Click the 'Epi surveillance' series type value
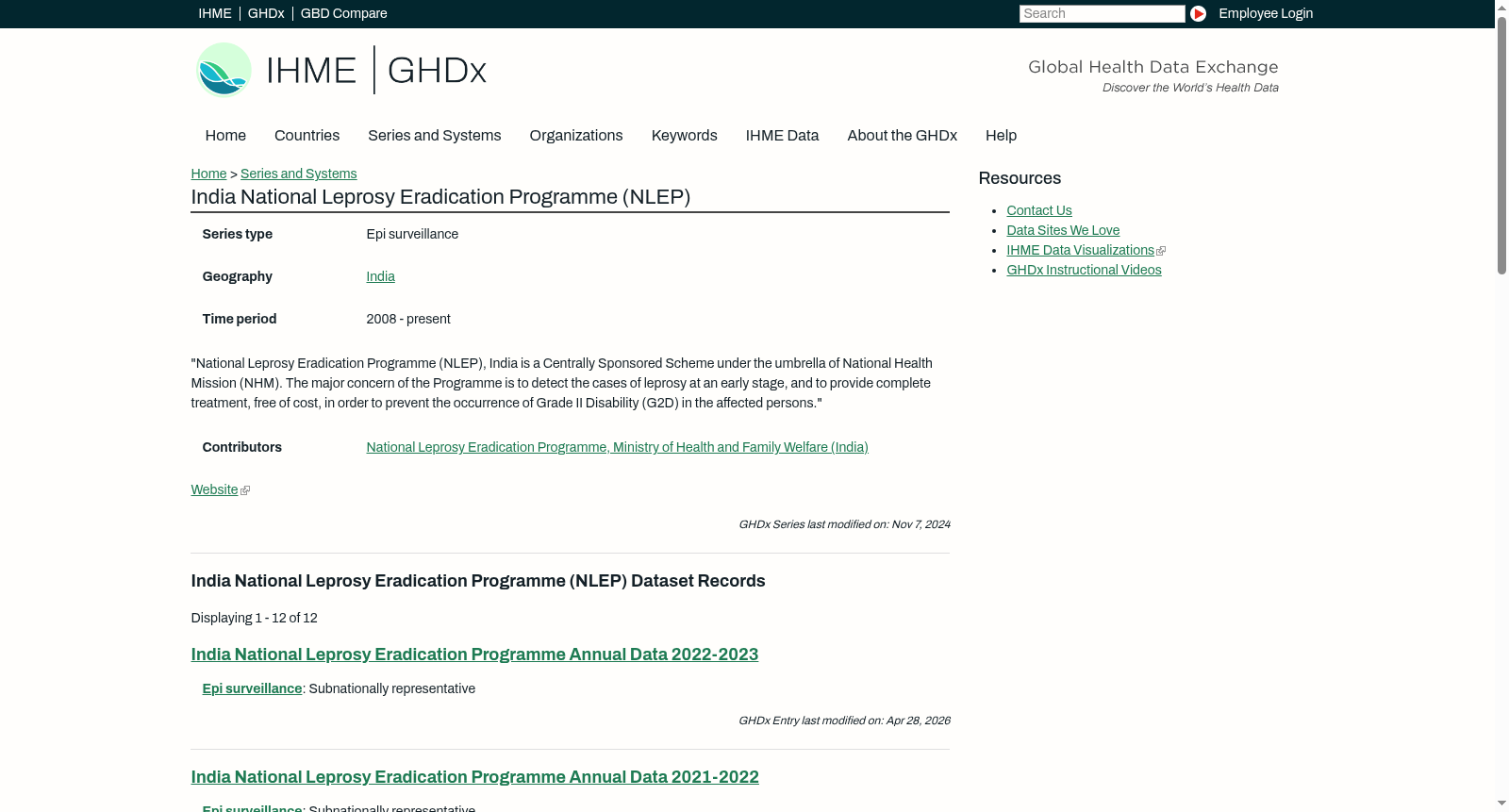1509x812 pixels. (x=412, y=234)
